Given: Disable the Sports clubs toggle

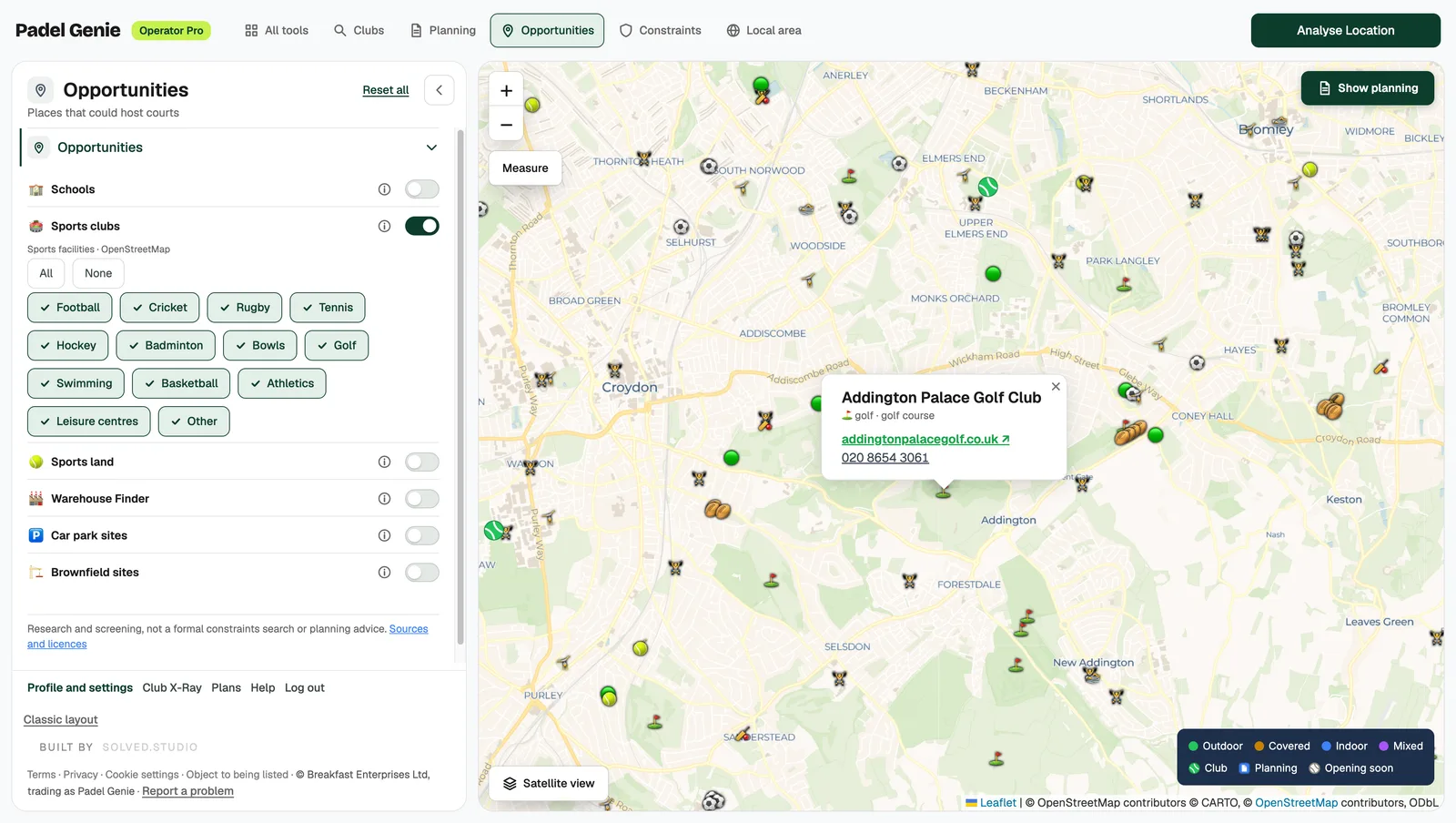Looking at the screenshot, I should pos(422,226).
